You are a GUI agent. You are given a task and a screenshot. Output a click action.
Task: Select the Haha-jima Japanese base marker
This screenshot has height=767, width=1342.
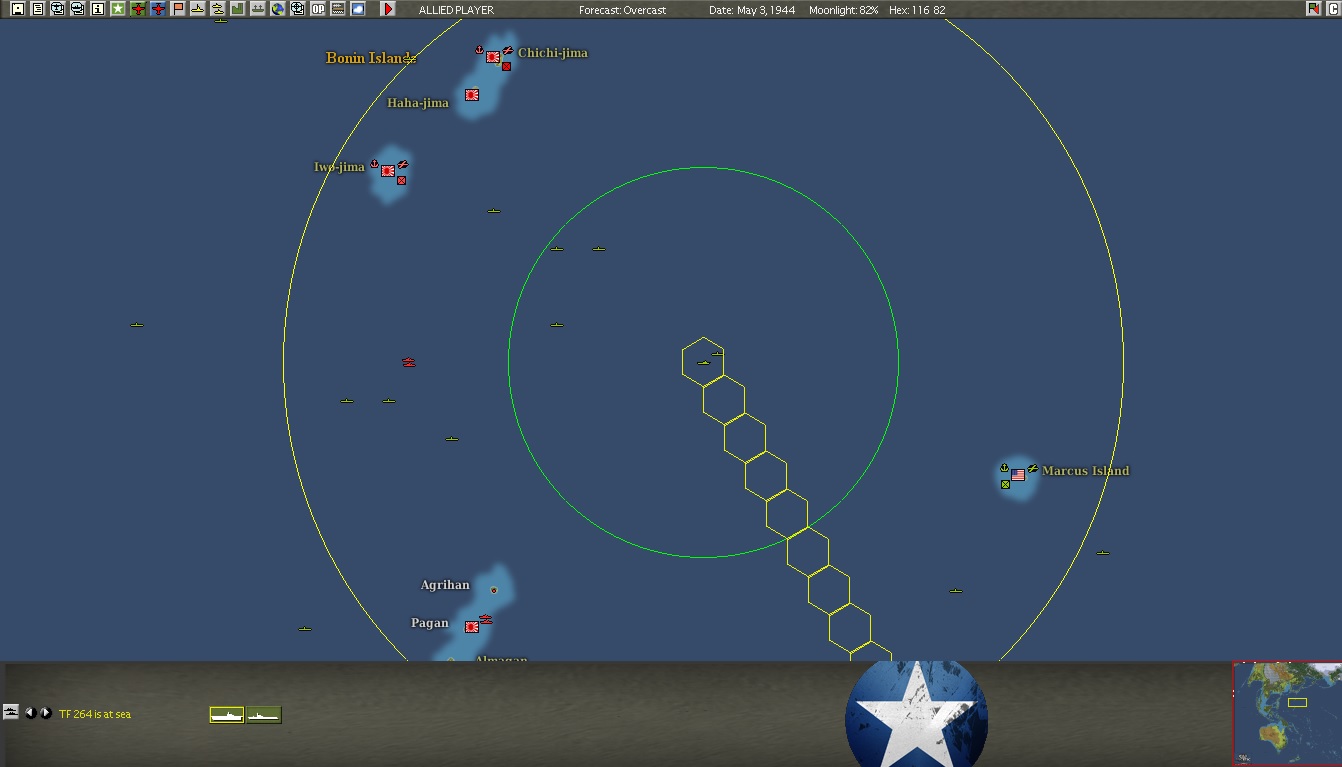472,95
